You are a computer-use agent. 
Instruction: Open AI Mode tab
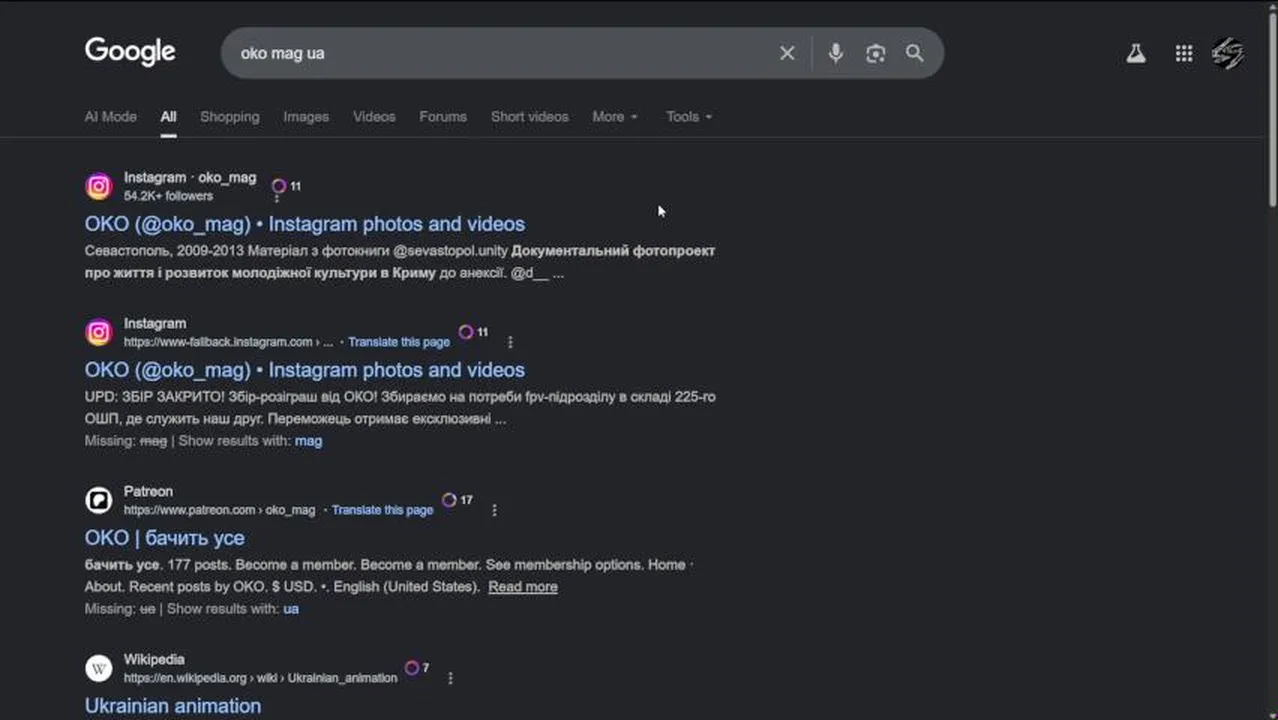point(110,117)
